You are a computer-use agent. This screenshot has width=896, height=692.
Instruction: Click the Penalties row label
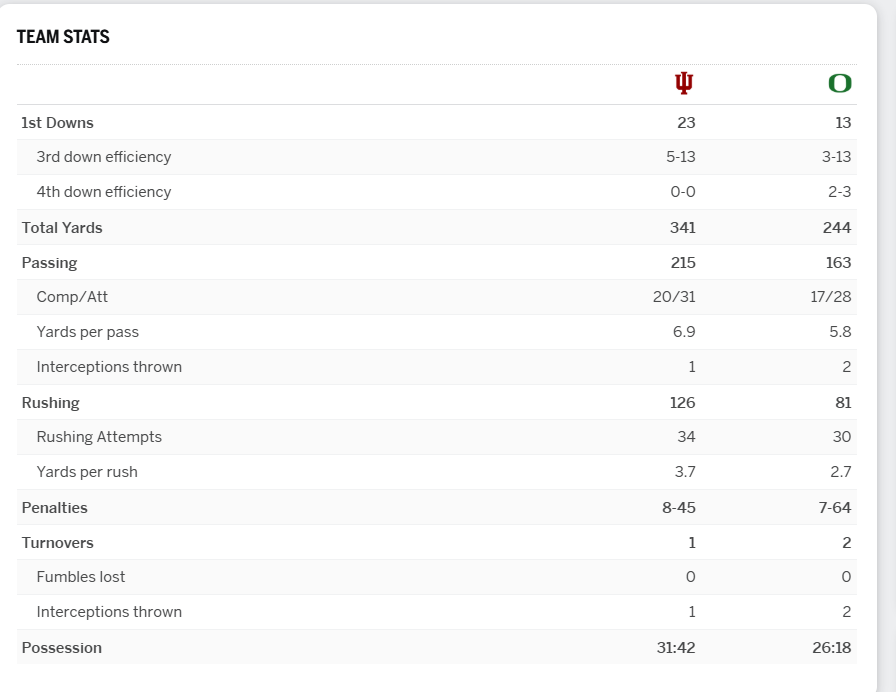(54, 508)
